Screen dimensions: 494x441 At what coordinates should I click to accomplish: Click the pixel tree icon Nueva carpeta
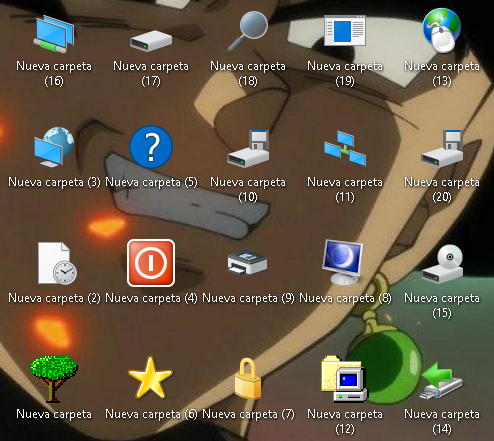pyautogui.click(x=54, y=379)
